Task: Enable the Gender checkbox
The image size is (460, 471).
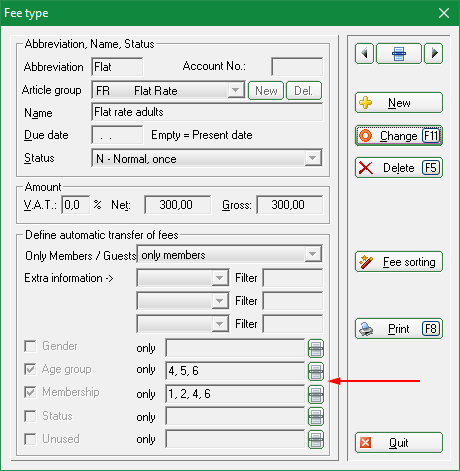Action: [x=30, y=346]
